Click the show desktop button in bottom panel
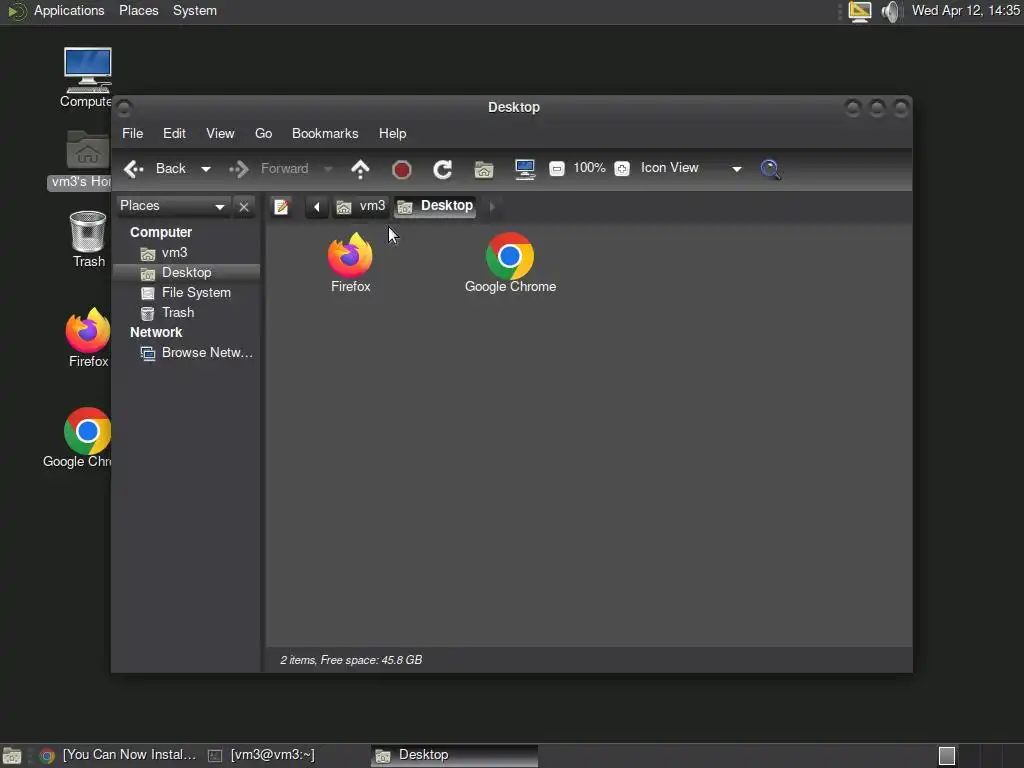The height and width of the screenshot is (768, 1024). [12, 756]
